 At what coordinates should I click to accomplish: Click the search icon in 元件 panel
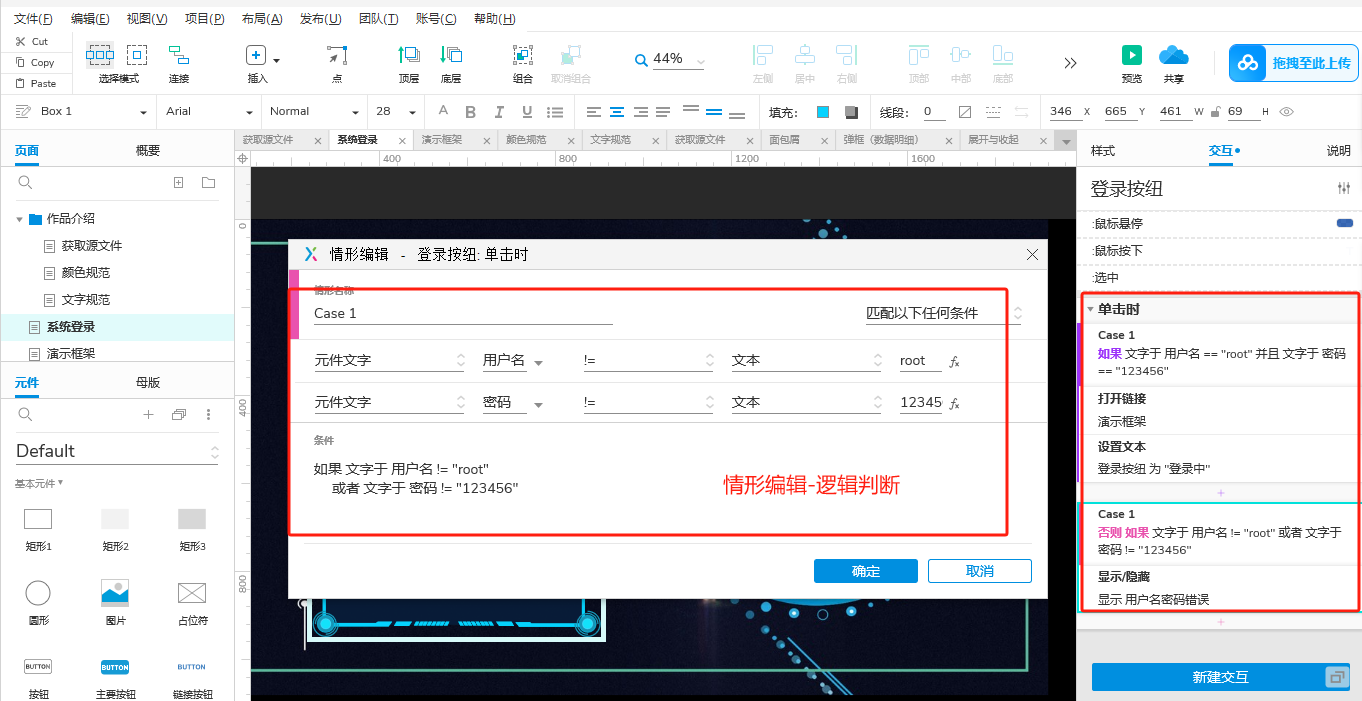(x=26, y=414)
